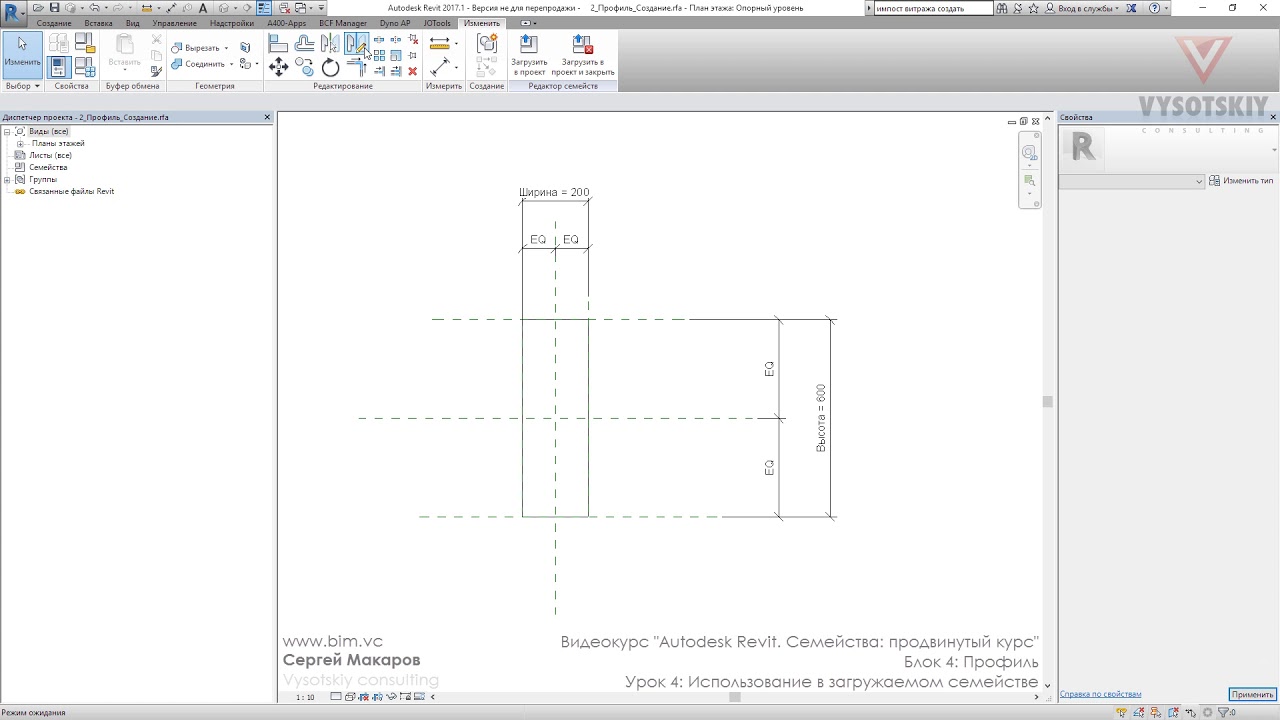Viewport: 1280px width, 720px height.
Task: Select the Copy tool in Редактирование panel
Action: pos(304,68)
